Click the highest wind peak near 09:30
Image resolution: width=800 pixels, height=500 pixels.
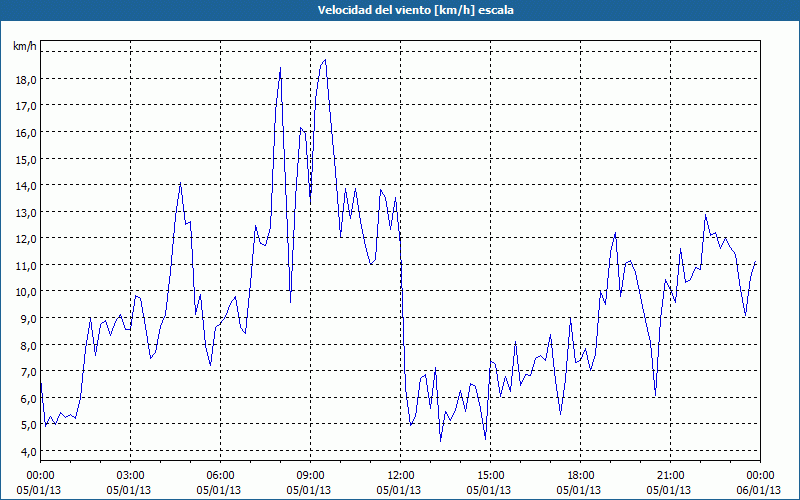tap(325, 60)
